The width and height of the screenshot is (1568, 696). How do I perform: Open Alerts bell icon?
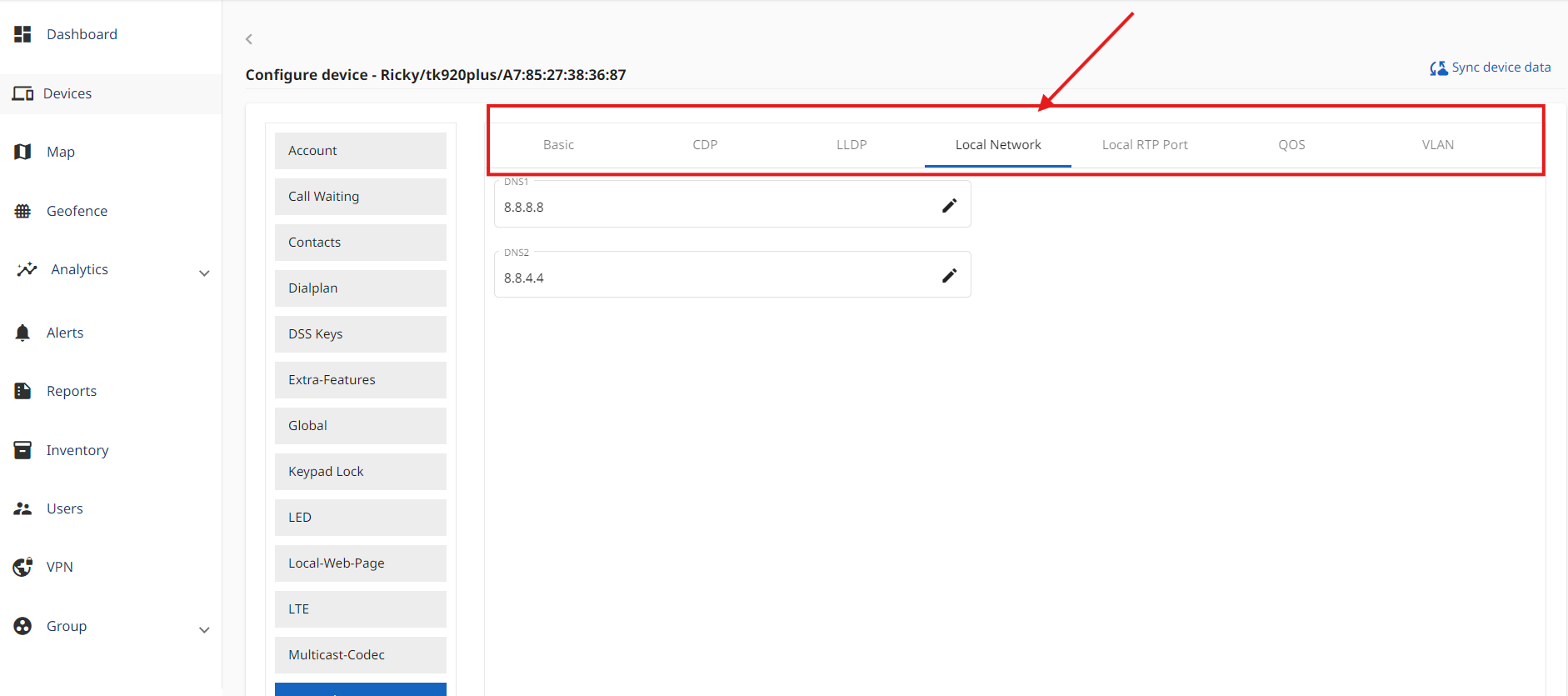22,333
